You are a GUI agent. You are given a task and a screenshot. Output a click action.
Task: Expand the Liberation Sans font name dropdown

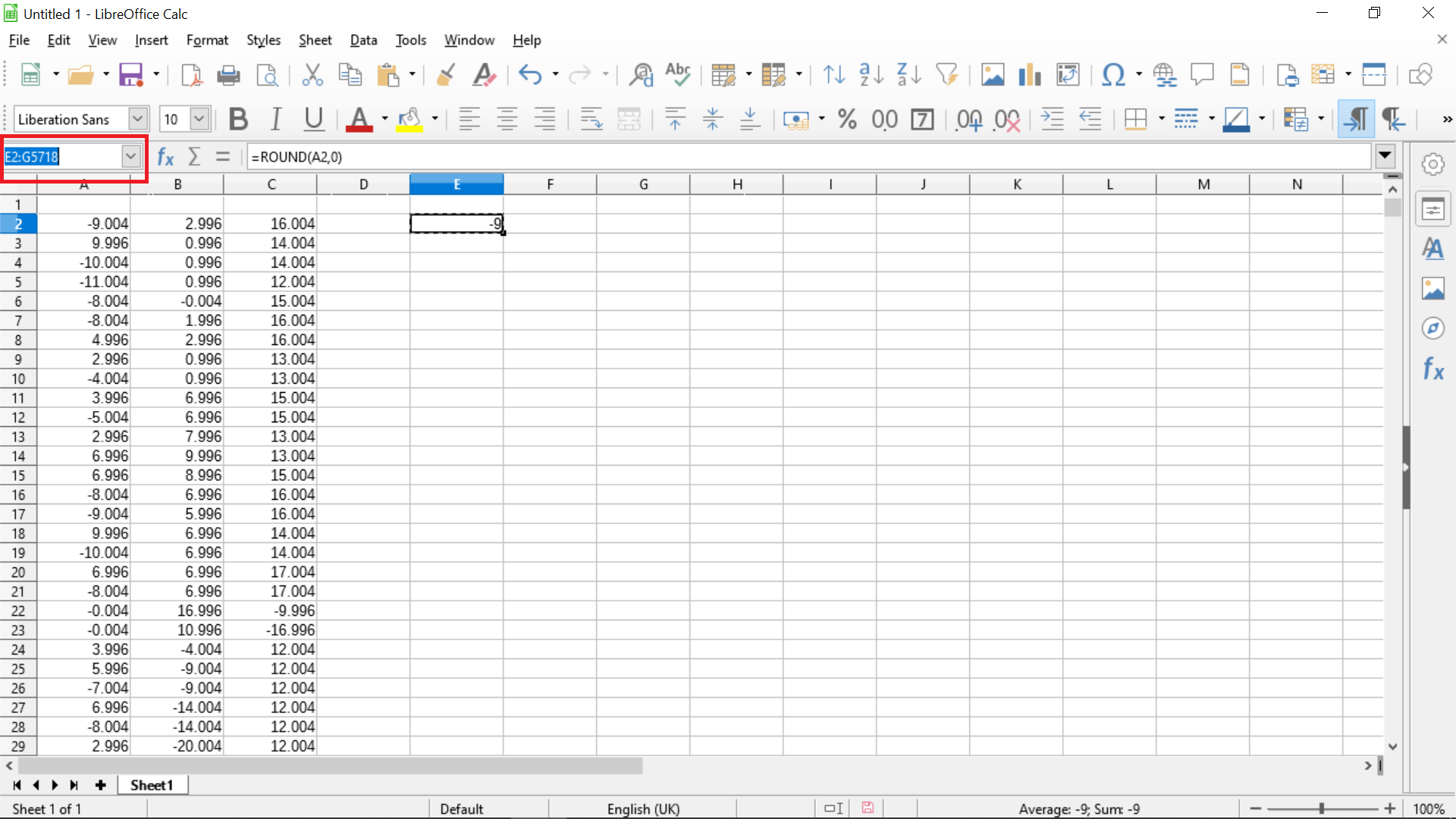(137, 119)
